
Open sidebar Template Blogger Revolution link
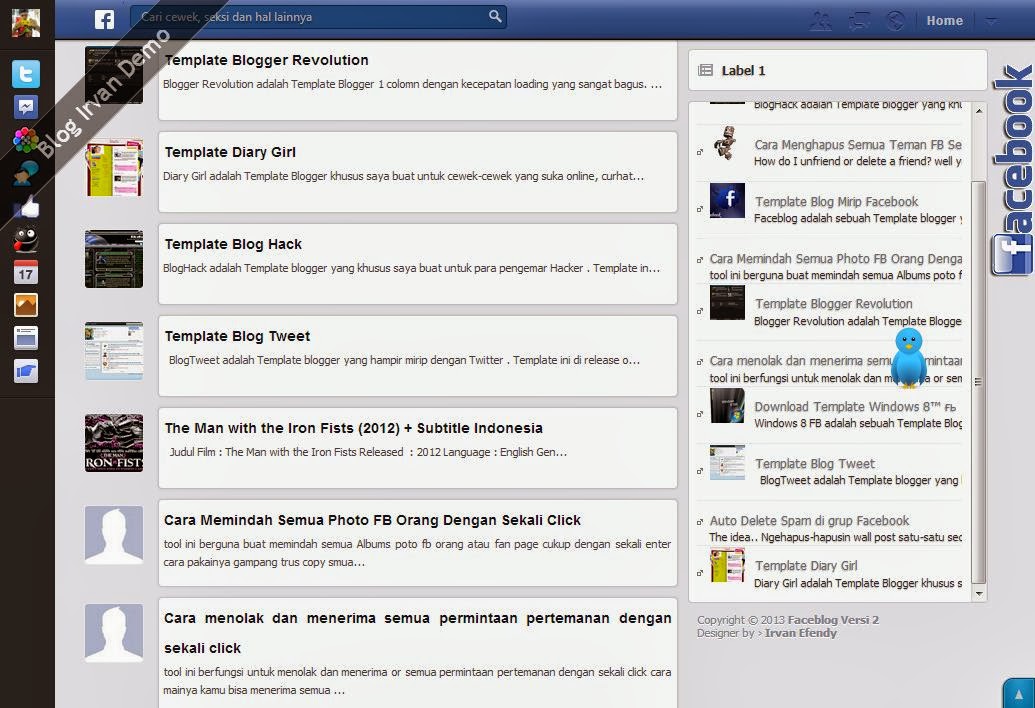[x=834, y=304]
